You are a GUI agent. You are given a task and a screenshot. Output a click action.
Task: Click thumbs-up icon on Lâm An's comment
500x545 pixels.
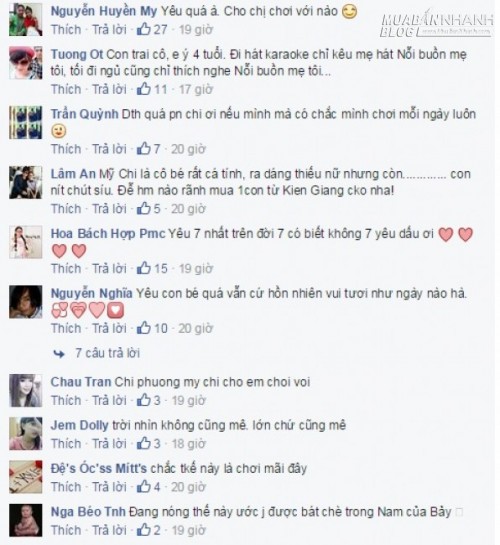coord(144,209)
